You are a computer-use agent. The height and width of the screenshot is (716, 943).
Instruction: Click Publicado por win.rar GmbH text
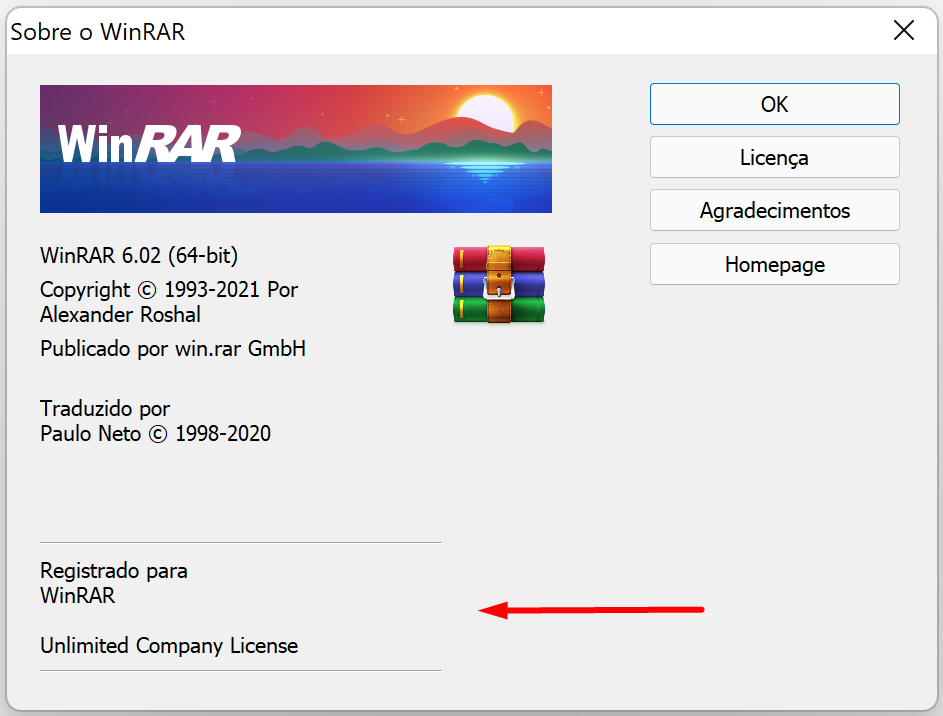point(173,349)
